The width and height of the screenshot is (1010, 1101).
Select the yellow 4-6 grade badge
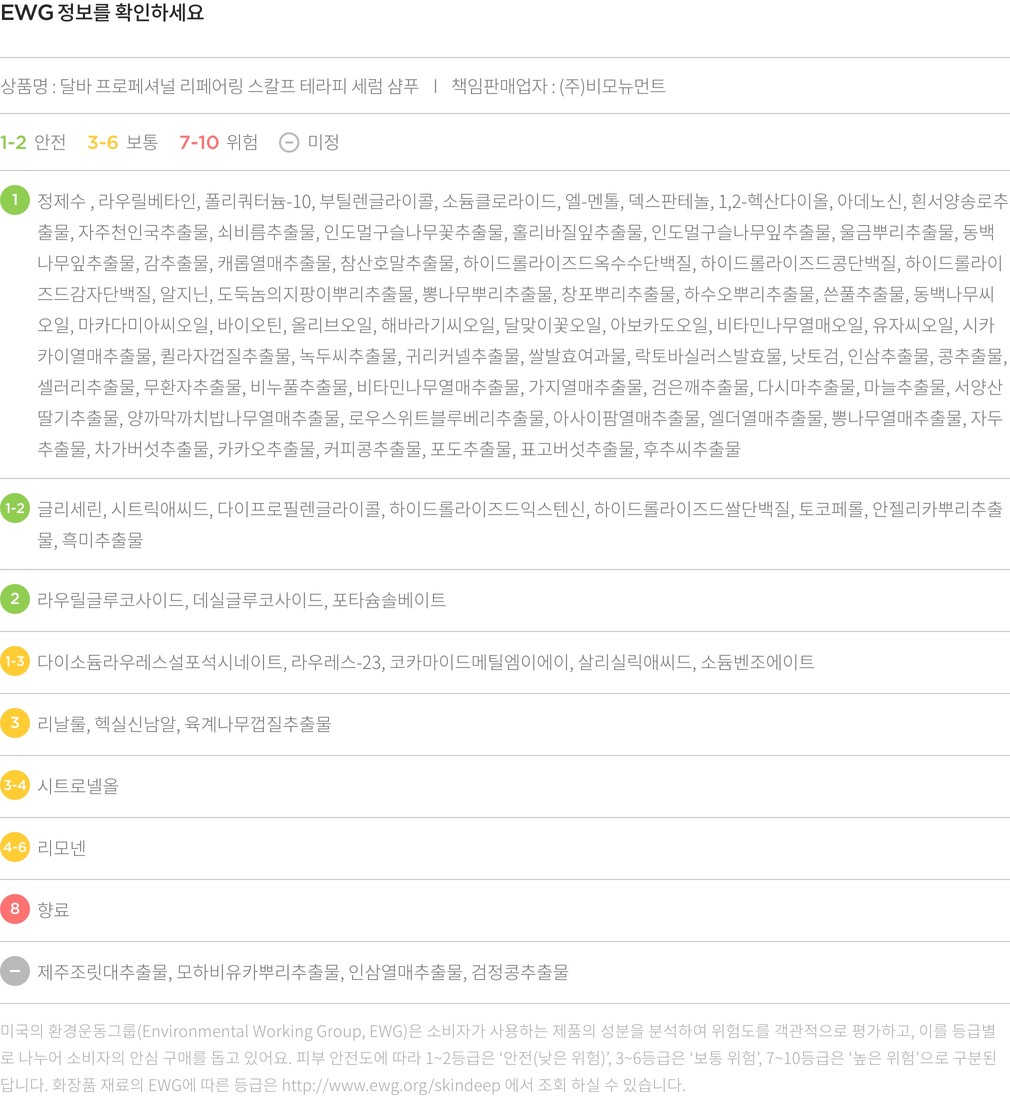tap(15, 847)
